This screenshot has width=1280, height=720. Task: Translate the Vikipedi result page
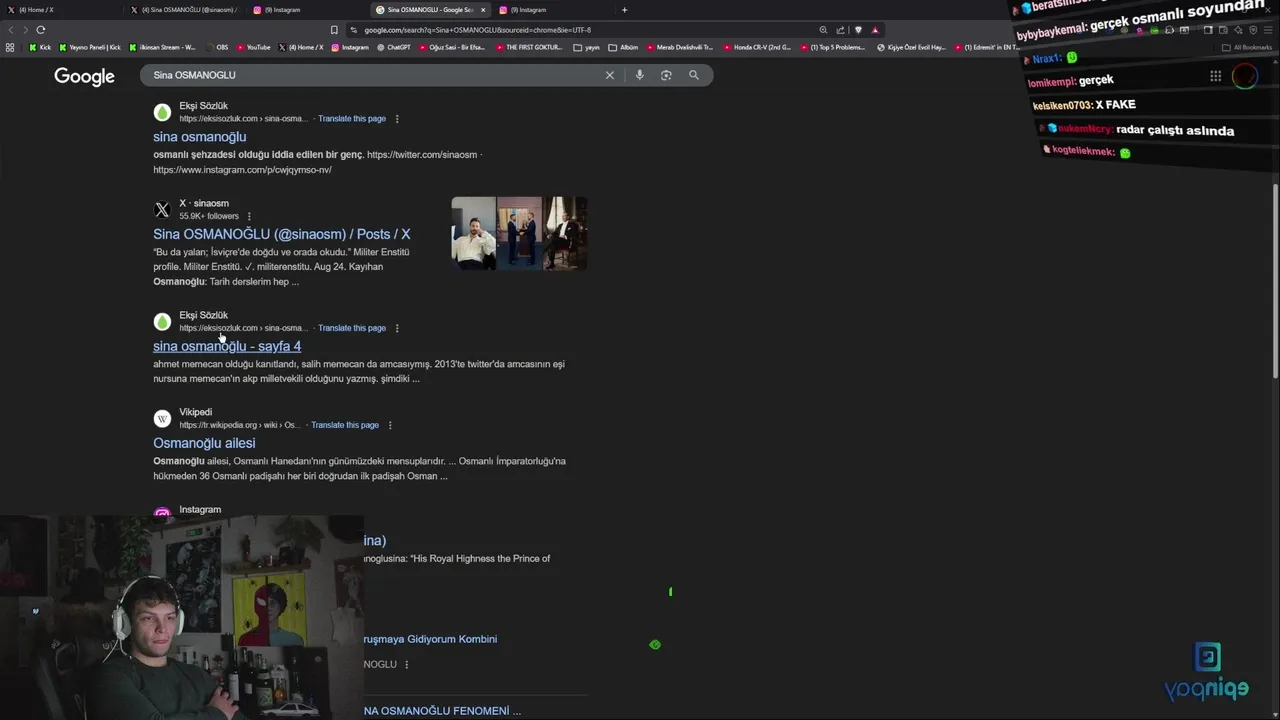tap(345, 425)
